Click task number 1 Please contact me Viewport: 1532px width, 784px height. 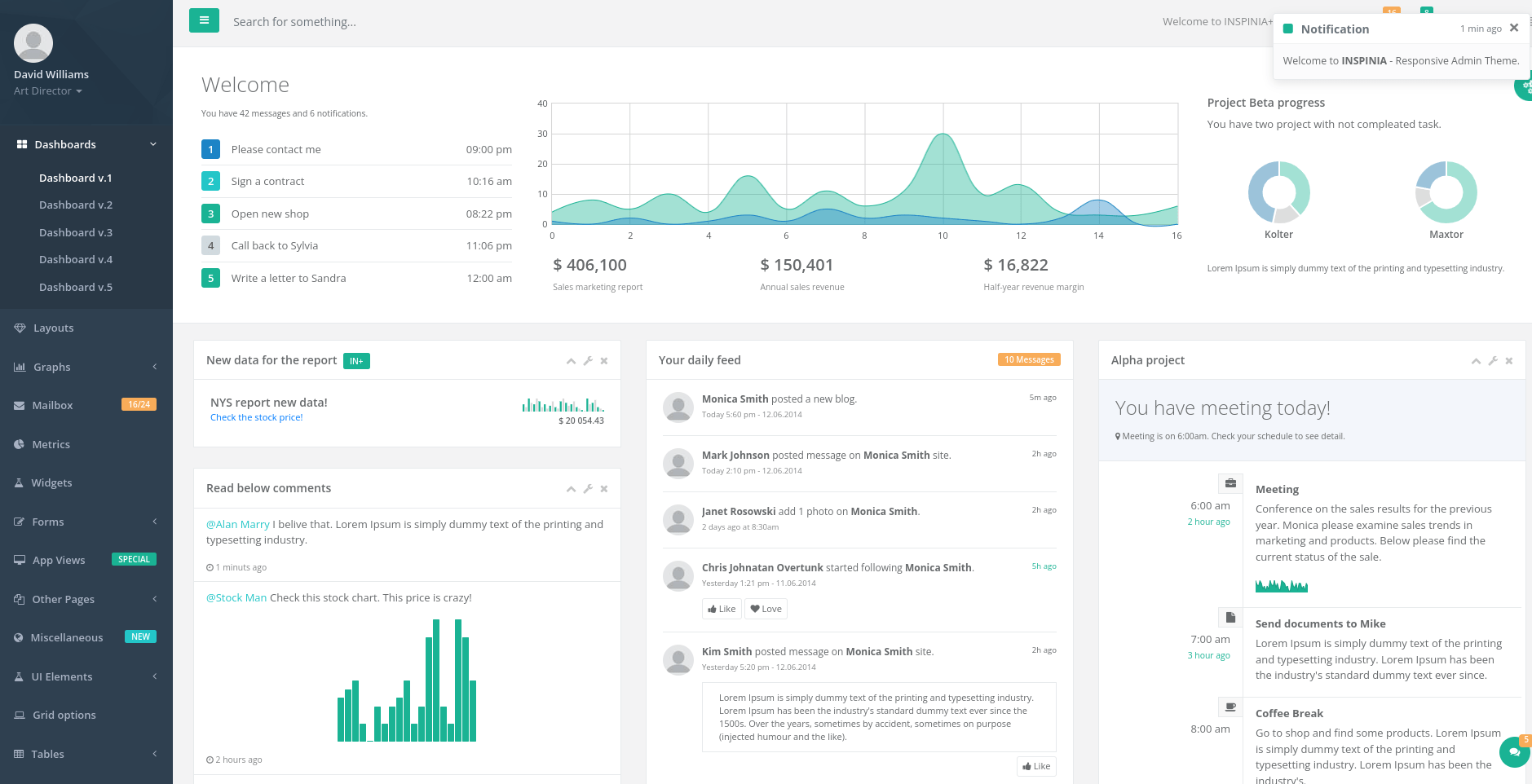[356, 149]
